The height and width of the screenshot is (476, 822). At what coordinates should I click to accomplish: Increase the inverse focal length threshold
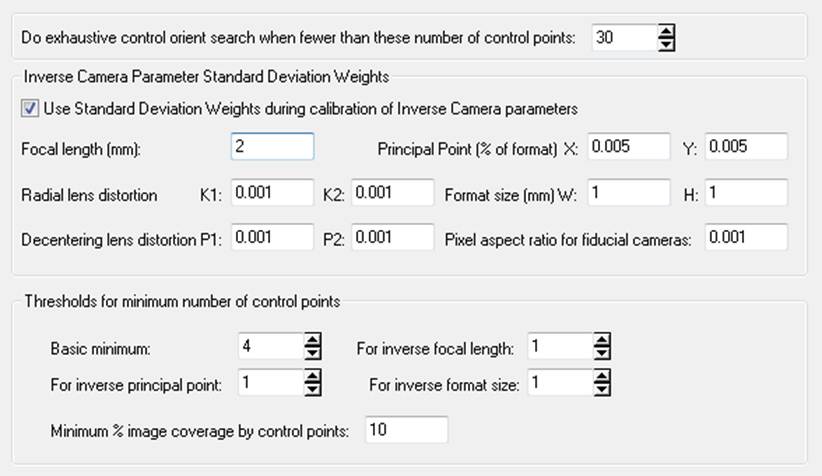601,342
